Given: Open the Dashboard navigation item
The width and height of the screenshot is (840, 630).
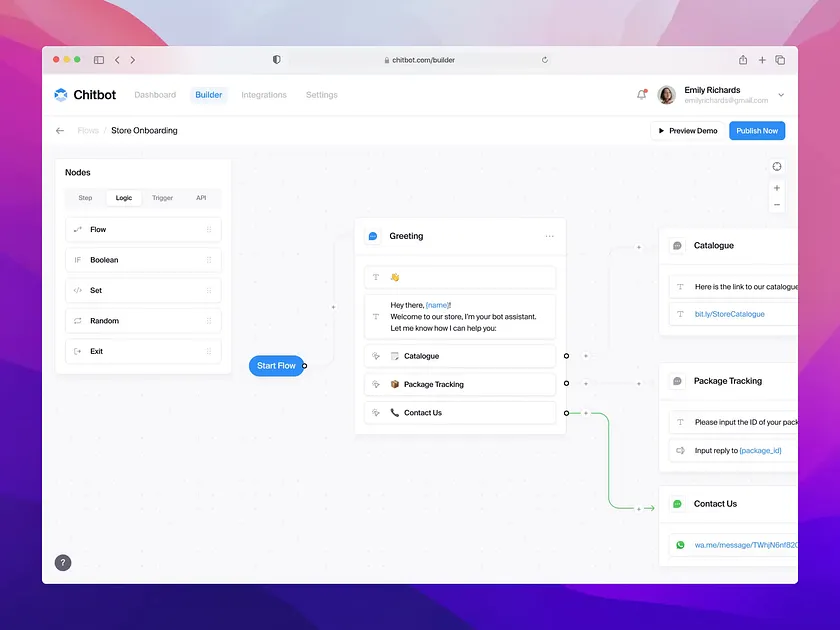Looking at the screenshot, I should [x=155, y=94].
